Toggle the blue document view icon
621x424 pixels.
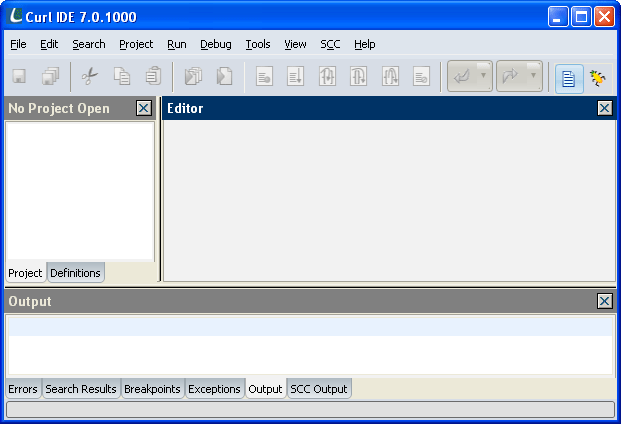point(569,78)
